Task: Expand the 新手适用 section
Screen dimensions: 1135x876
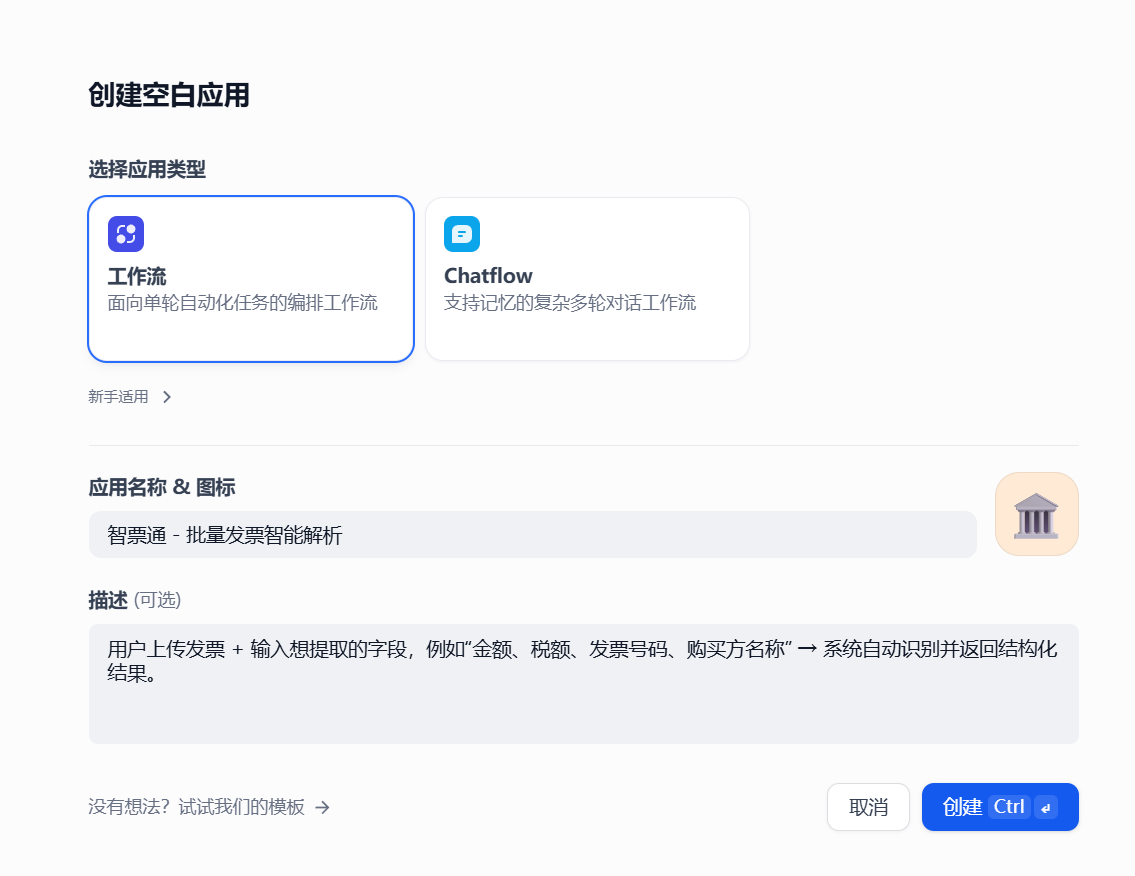Action: [130, 397]
